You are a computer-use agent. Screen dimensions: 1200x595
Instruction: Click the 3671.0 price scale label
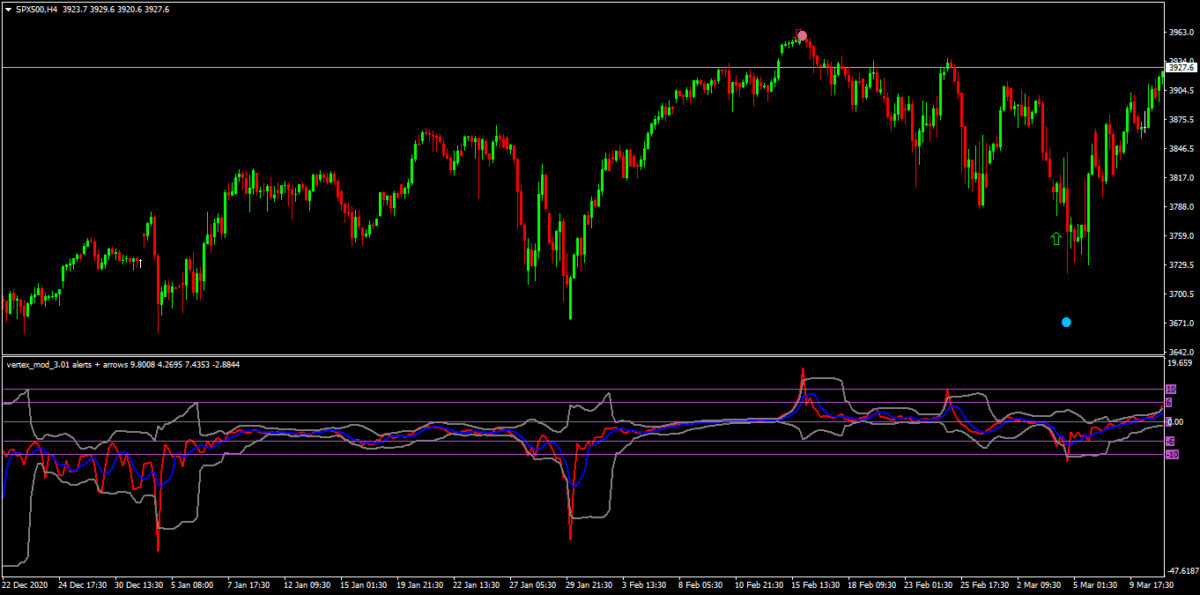pos(1182,323)
